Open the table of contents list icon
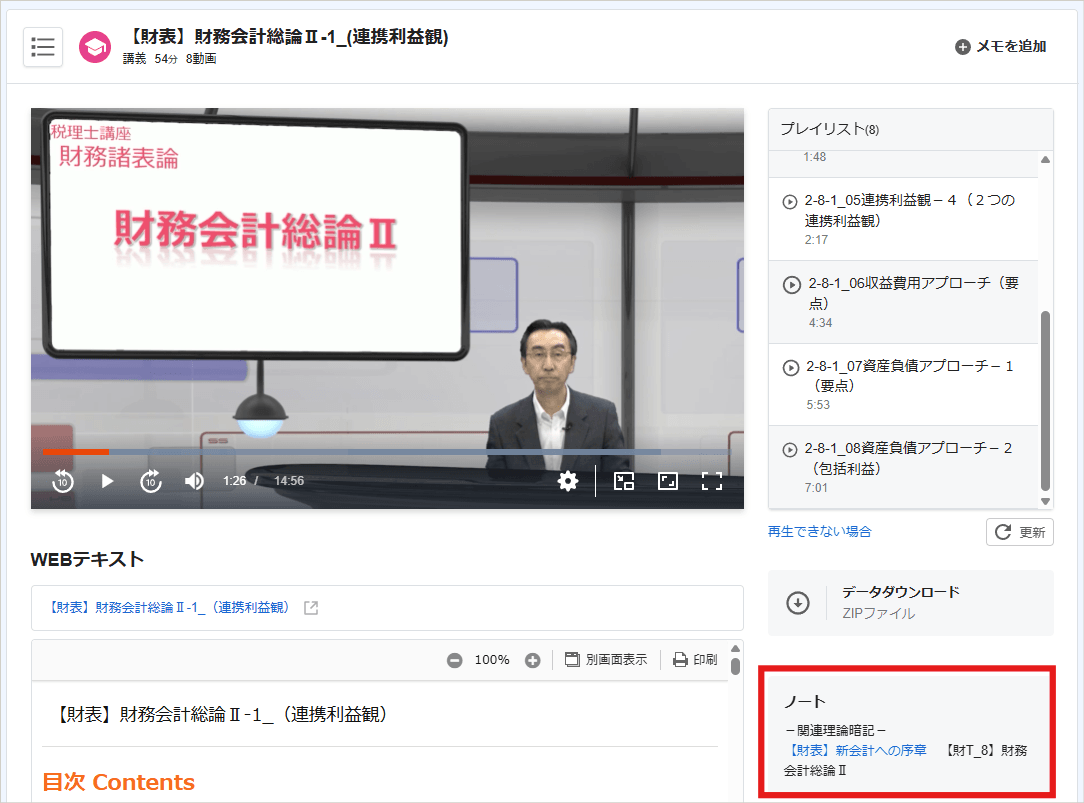1084x803 pixels. (43, 47)
